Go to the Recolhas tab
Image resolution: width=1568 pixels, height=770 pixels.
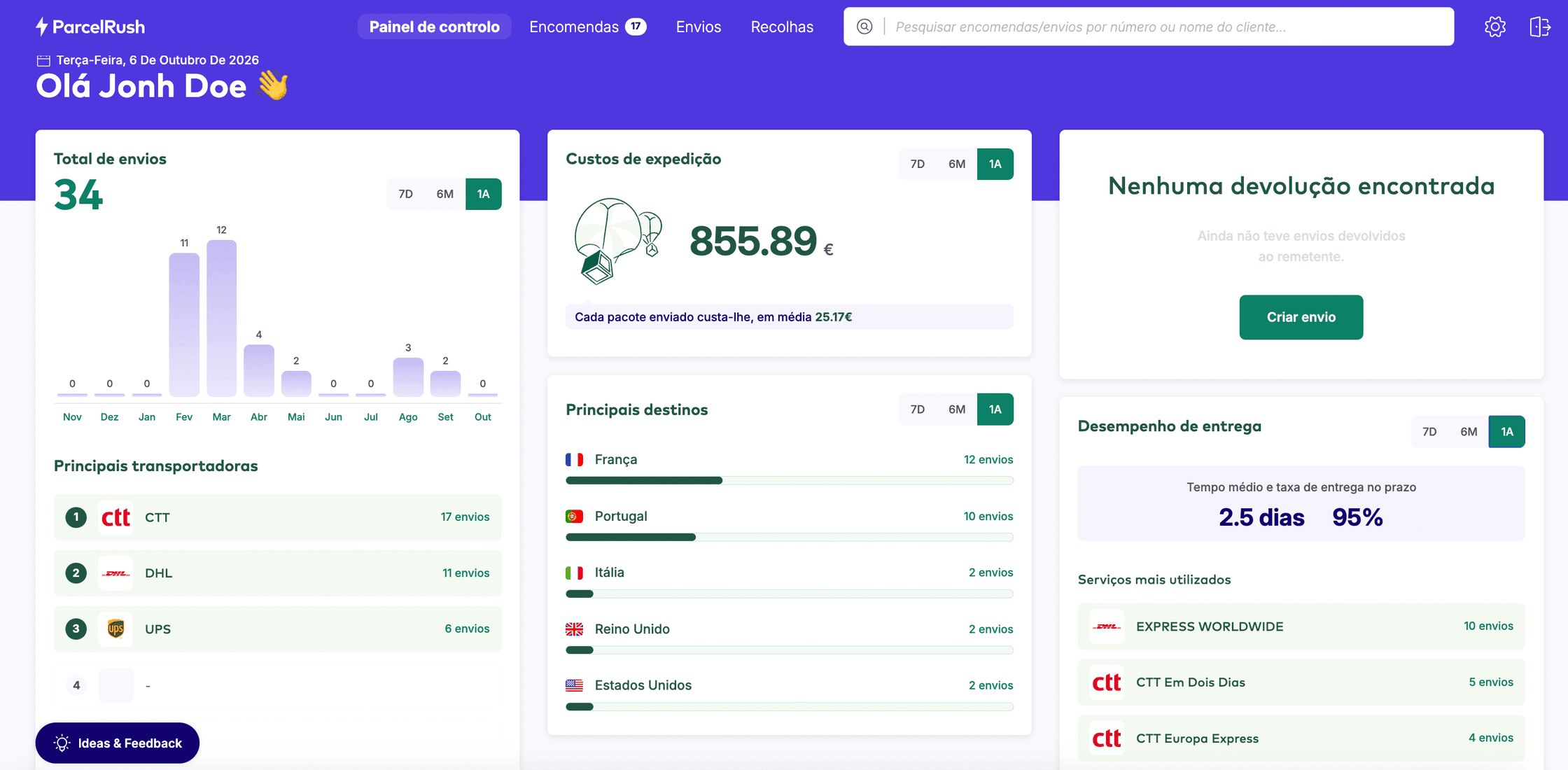coord(782,27)
